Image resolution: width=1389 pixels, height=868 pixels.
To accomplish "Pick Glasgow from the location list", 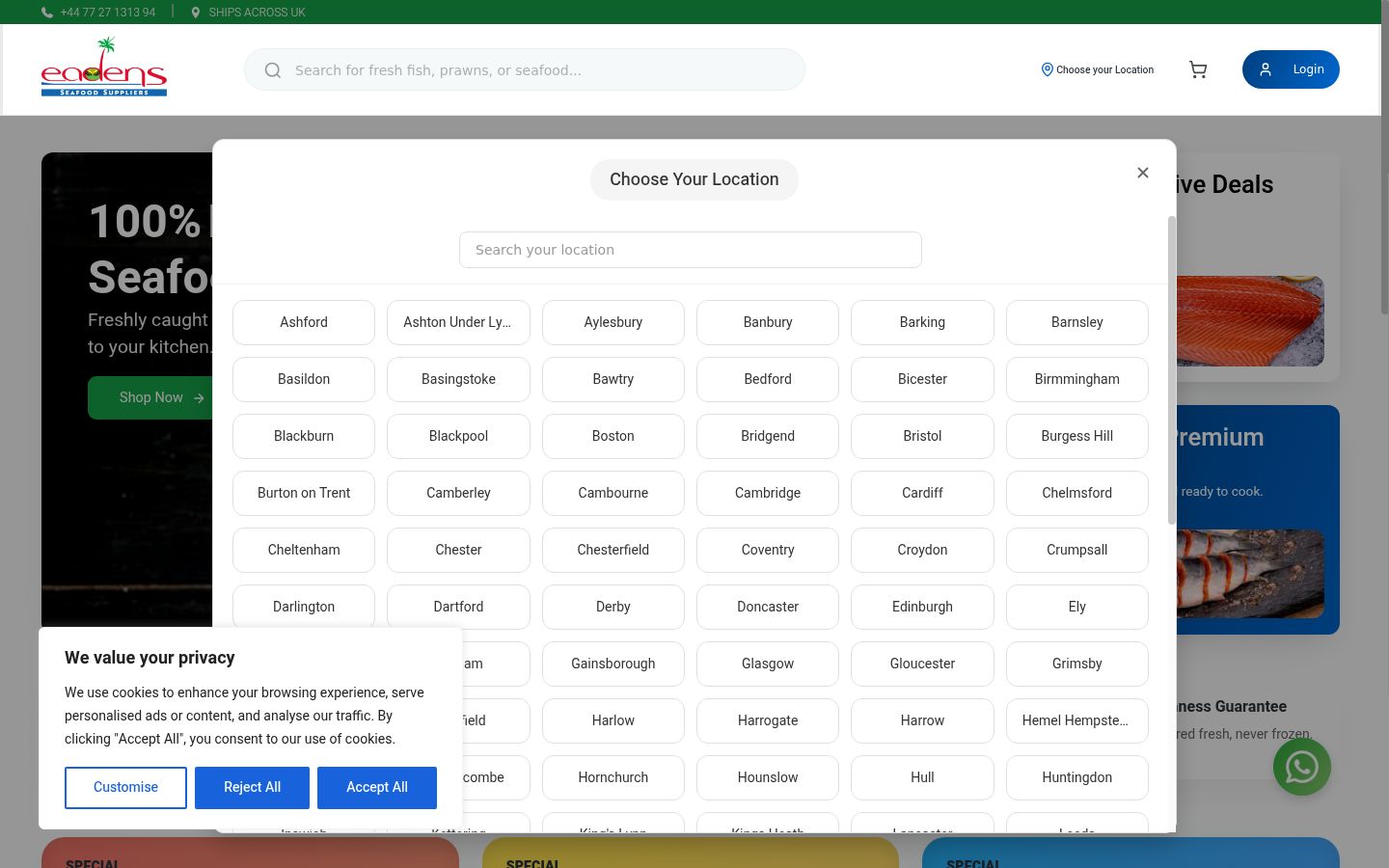I will 768,664.
